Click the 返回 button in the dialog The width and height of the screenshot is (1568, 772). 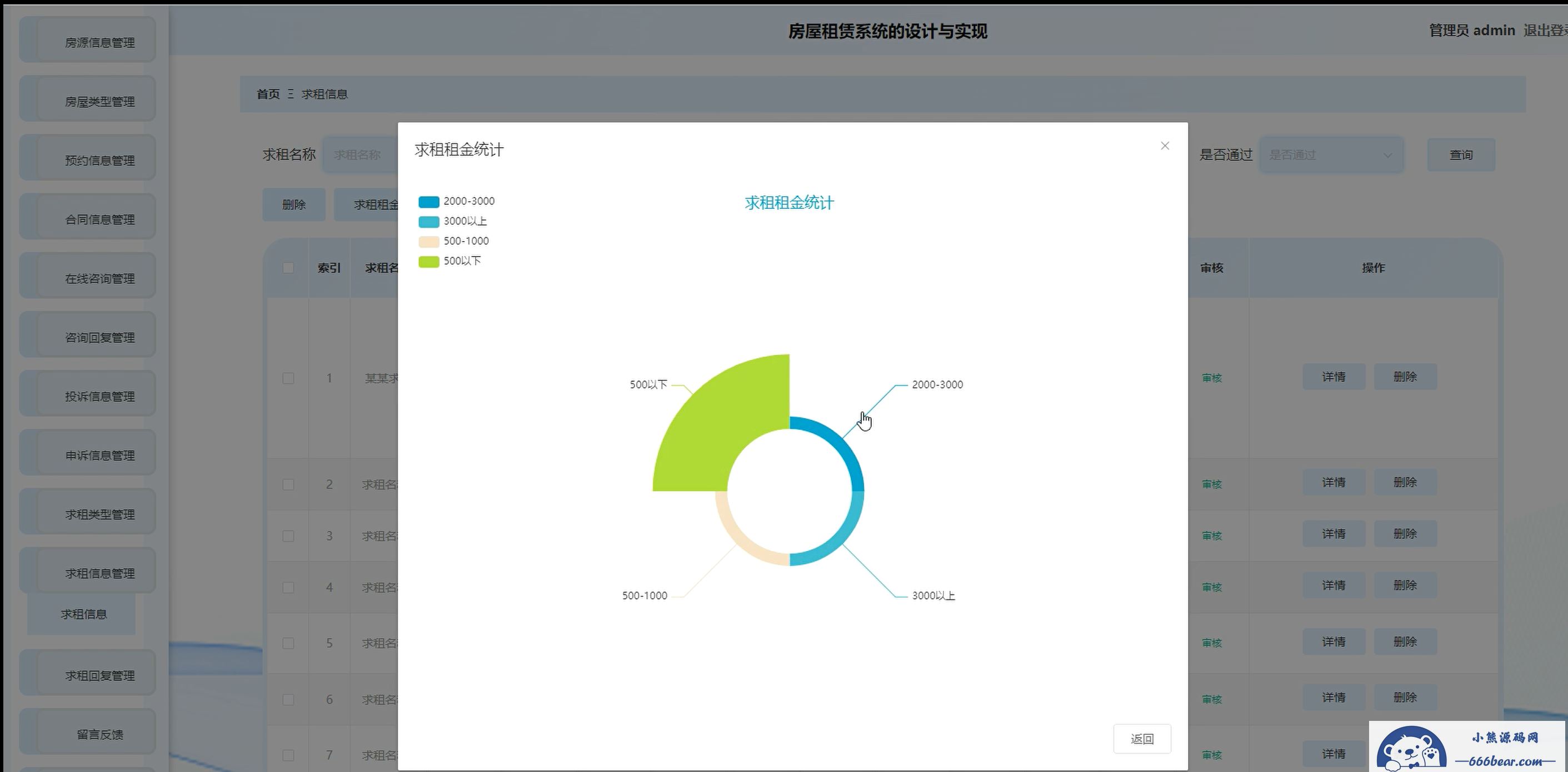(1142, 739)
